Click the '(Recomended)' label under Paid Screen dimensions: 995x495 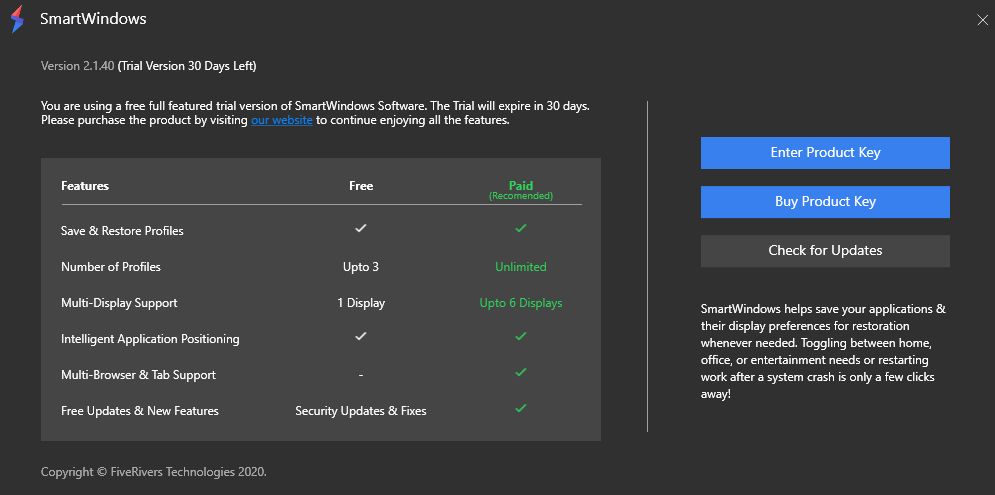tap(521, 196)
